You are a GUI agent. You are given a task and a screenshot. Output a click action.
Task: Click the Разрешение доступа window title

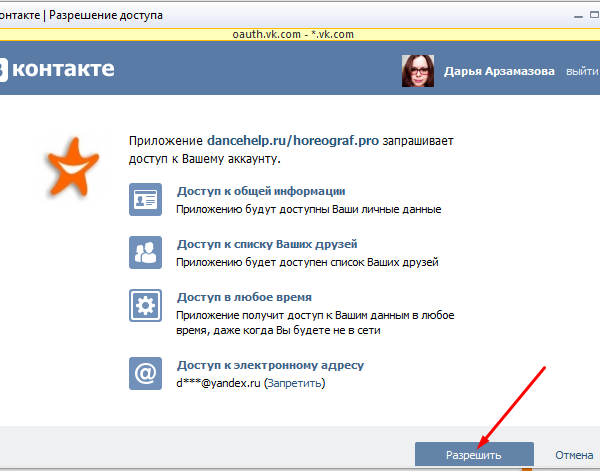point(106,15)
